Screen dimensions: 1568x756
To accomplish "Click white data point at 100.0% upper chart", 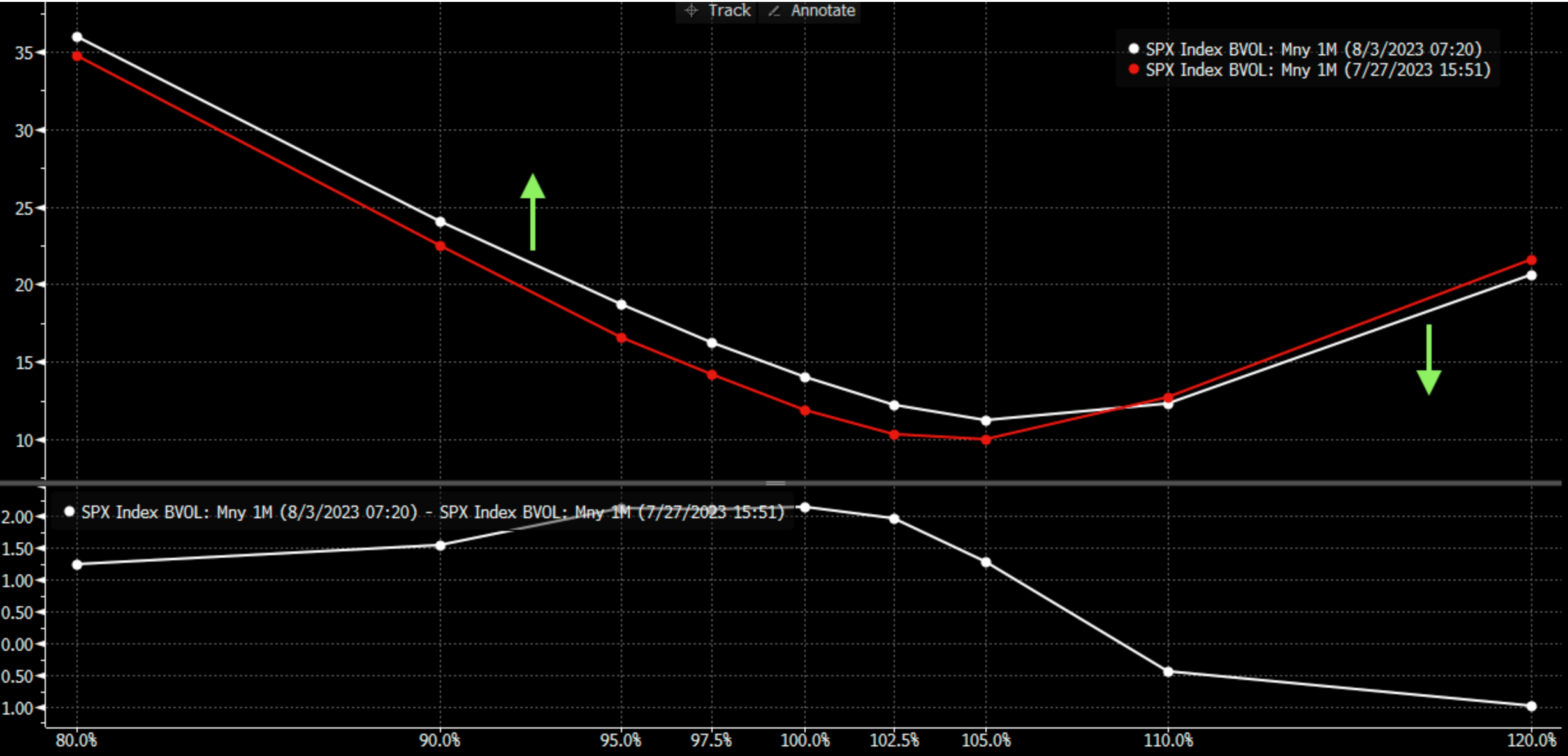I will [805, 377].
